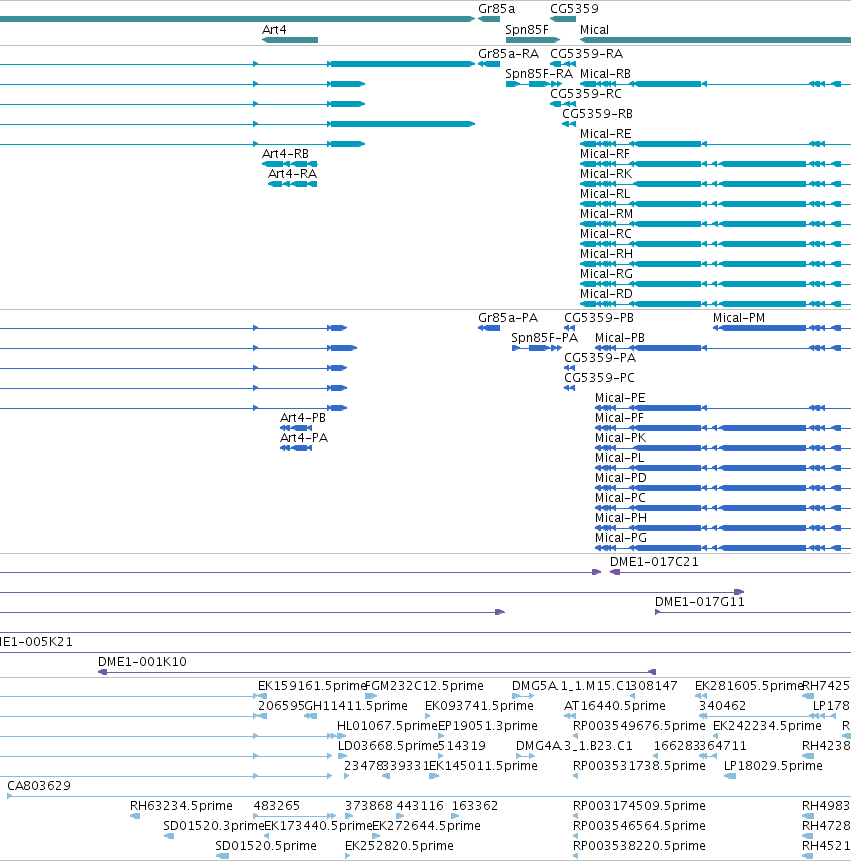
Task: Click the Mical-RG transcript label
Action: [606, 274]
